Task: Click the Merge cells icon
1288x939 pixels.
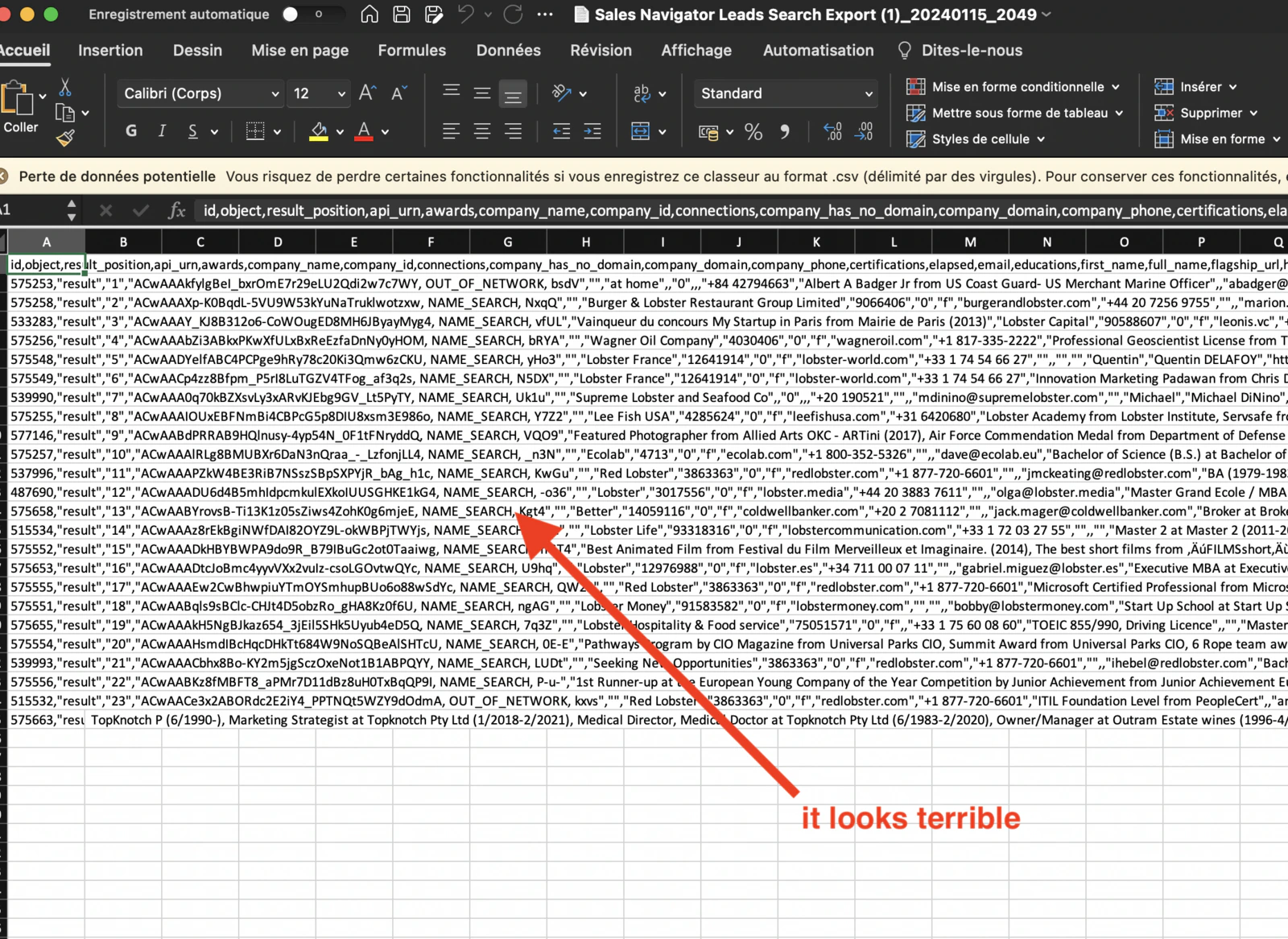Action: pos(641,130)
